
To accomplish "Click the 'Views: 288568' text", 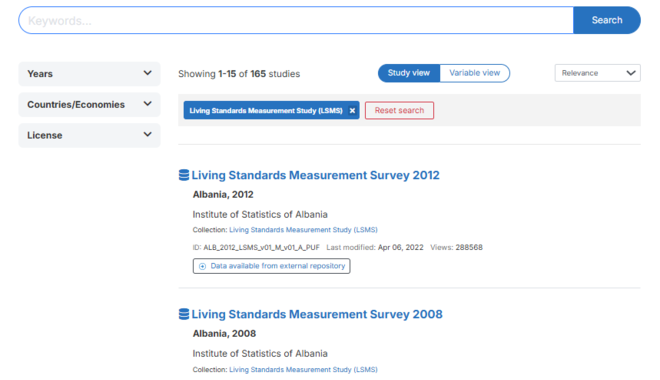I will pyautogui.click(x=456, y=247).
